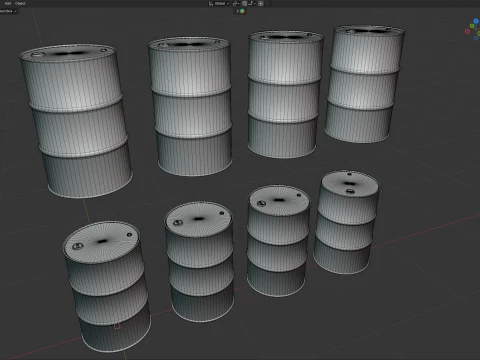Open the Global transform orientation dropdown
Viewport: 480px width, 360px height.
click(x=219, y=3)
